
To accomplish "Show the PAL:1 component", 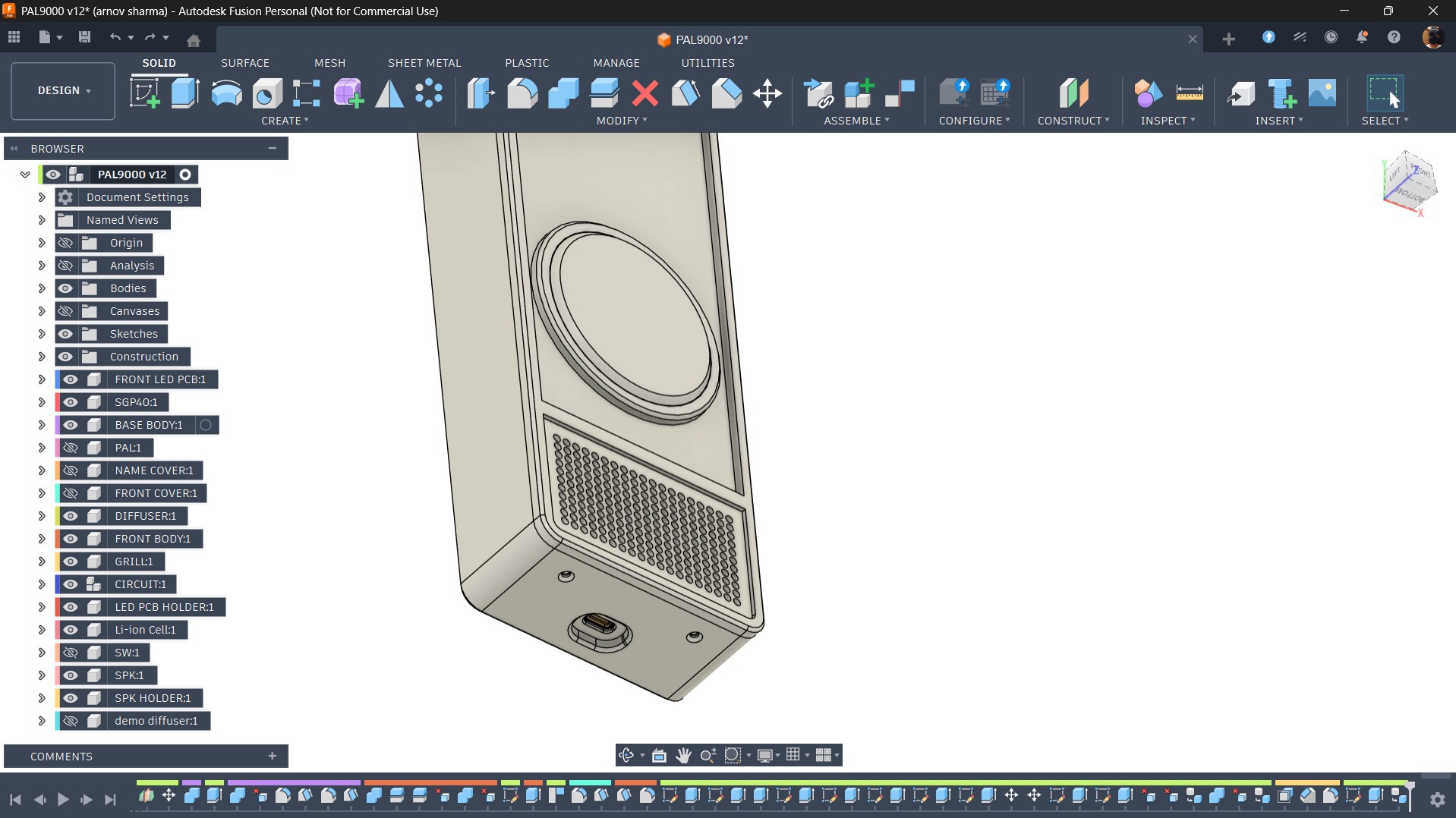I will click(x=71, y=448).
